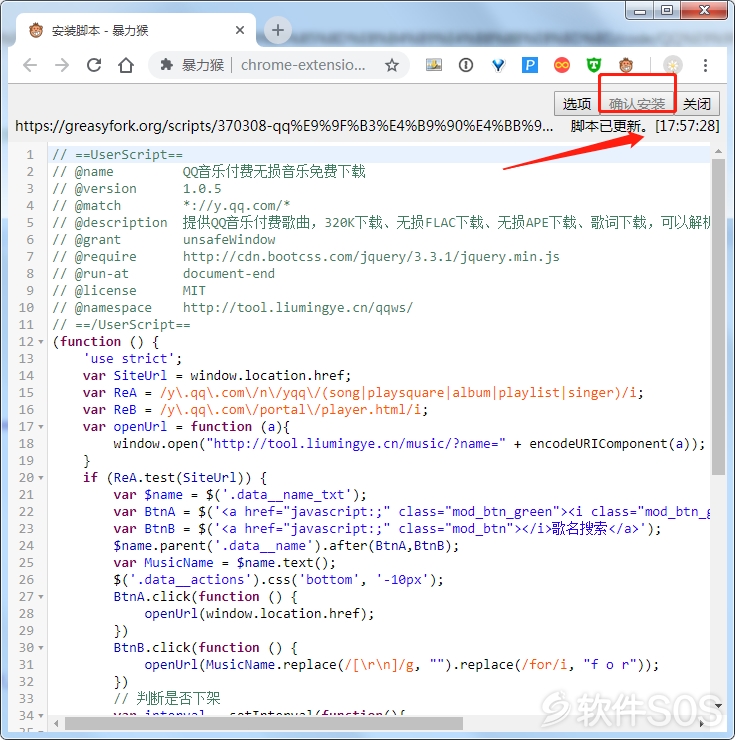Click the circled 1 password extension icon
Viewport: 735px width, 740px height.
(x=465, y=65)
